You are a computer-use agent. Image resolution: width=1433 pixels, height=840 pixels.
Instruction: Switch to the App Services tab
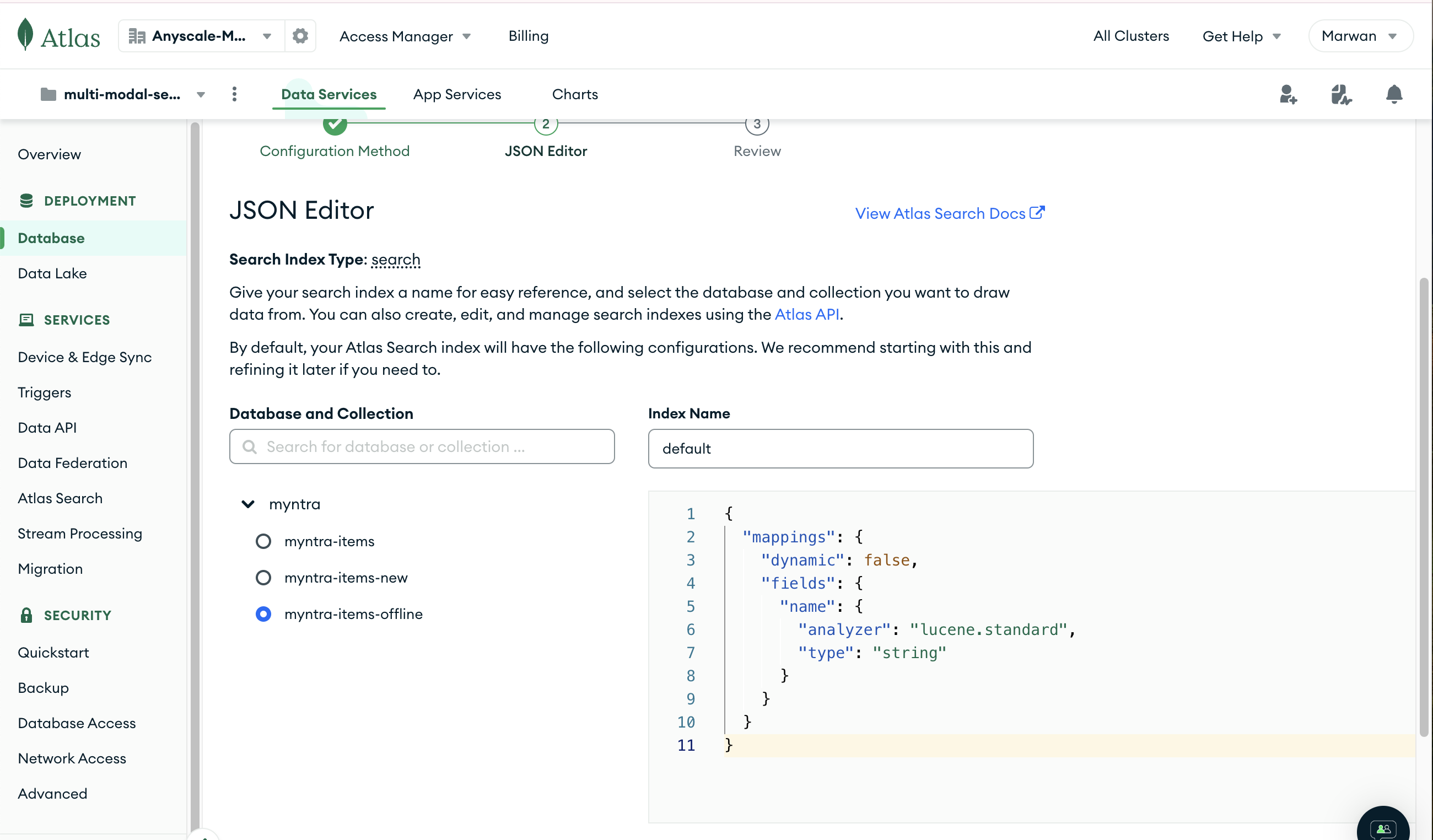click(457, 94)
